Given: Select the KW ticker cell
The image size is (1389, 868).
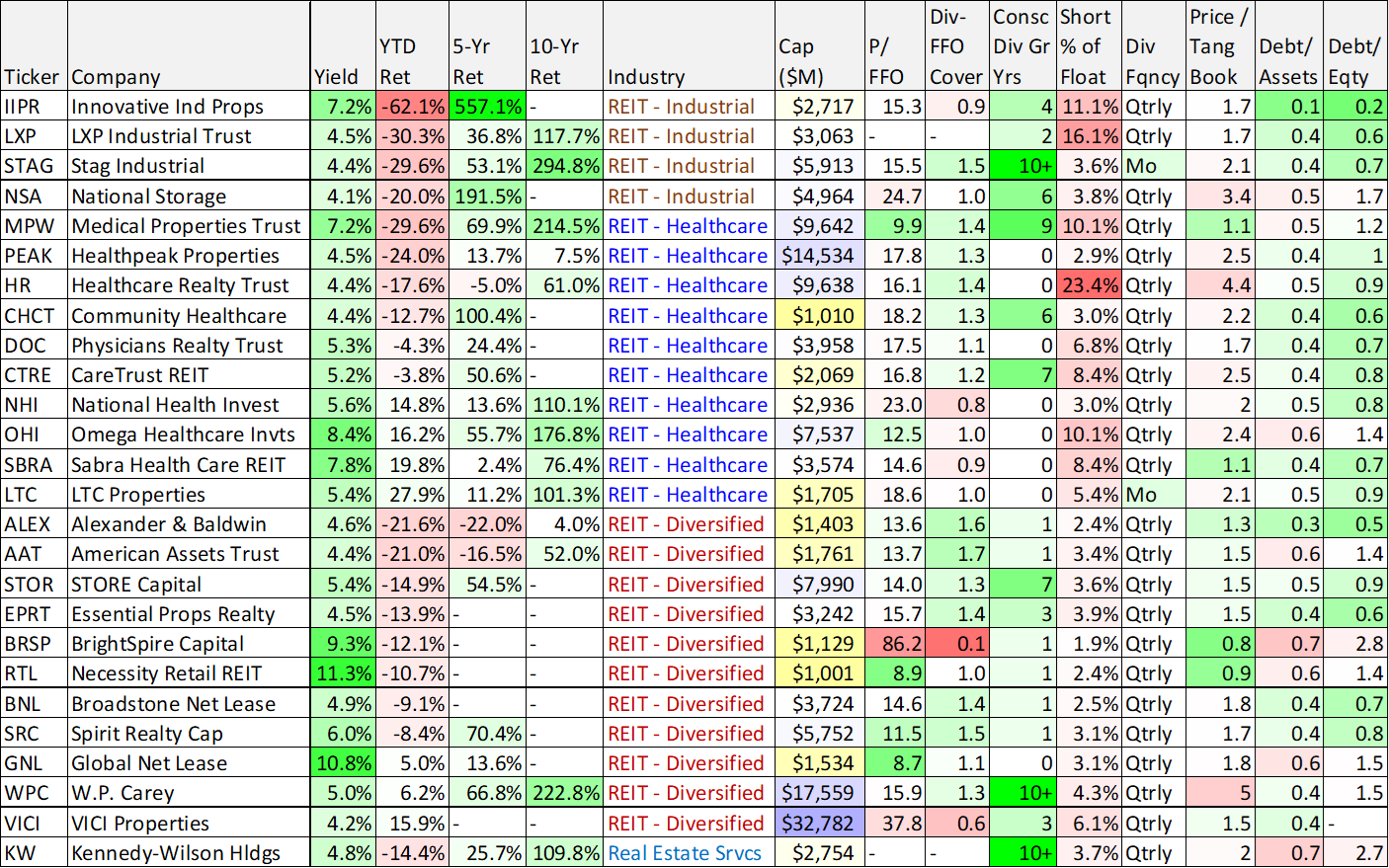Looking at the screenshot, I should point(34,853).
